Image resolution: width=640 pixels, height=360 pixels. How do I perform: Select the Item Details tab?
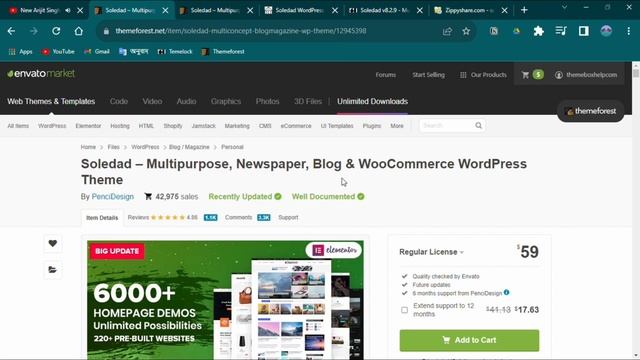pos(102,218)
